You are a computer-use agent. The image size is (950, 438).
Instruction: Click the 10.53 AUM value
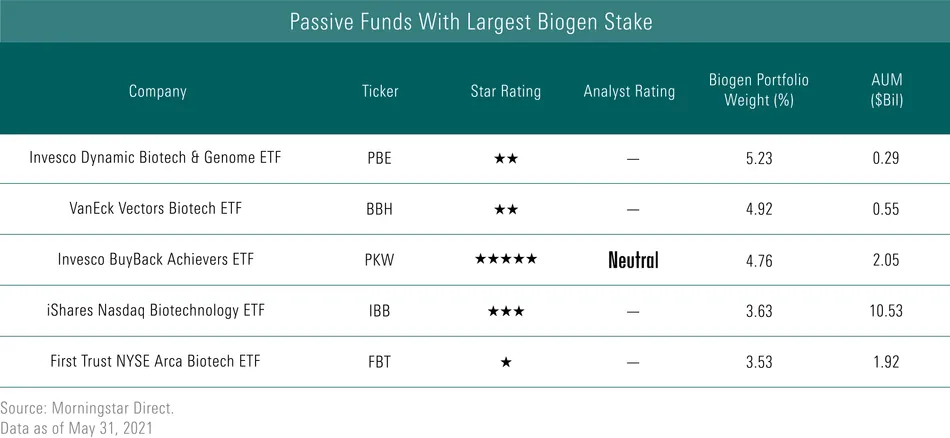click(x=886, y=311)
